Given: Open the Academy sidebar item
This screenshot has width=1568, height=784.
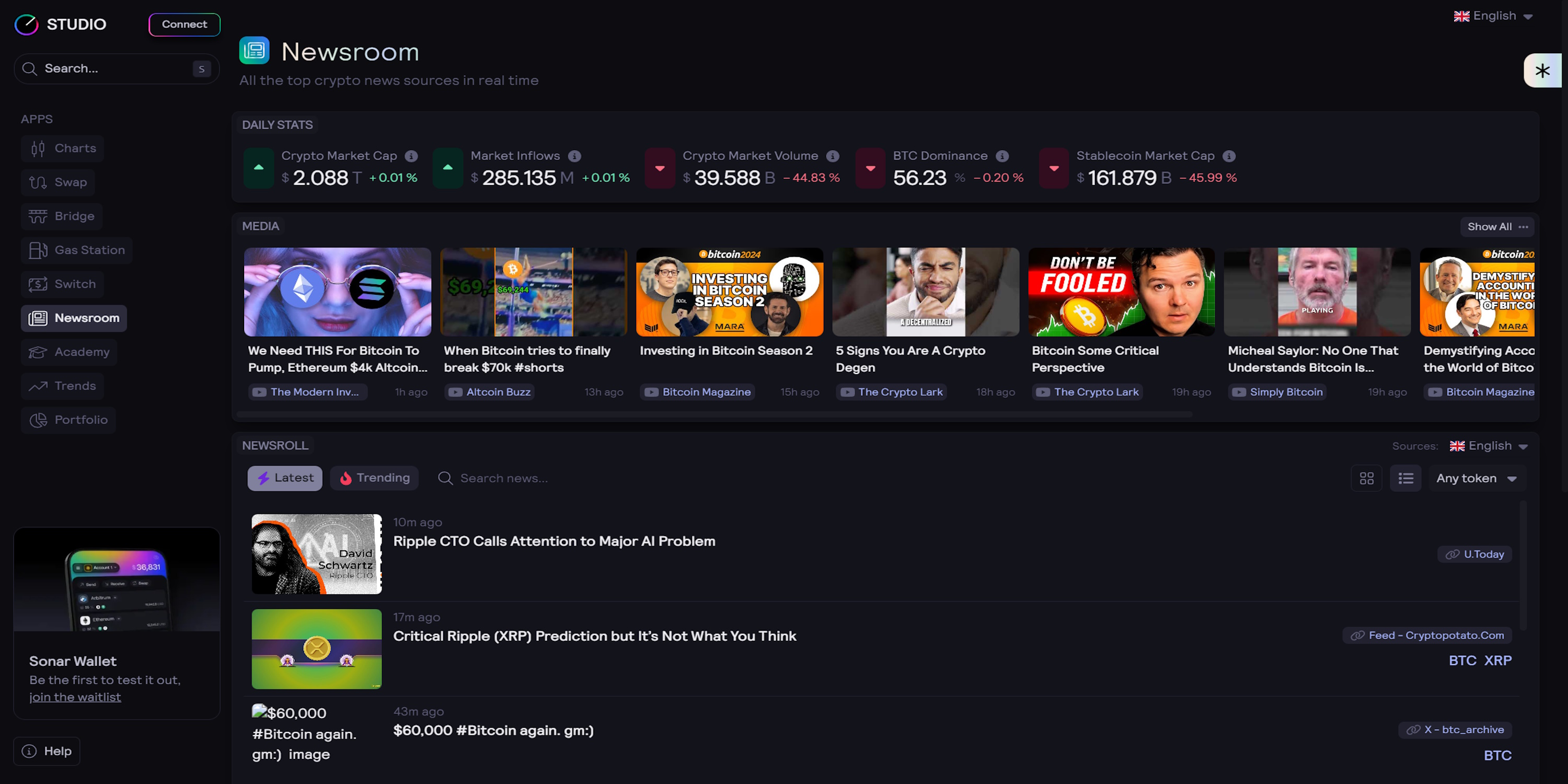Looking at the screenshot, I should (70, 352).
